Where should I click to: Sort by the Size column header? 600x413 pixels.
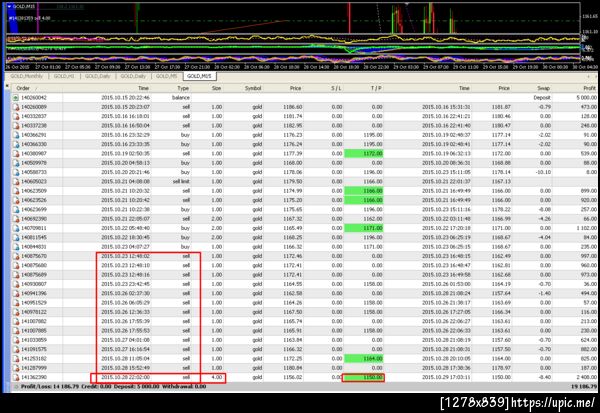pos(216,88)
